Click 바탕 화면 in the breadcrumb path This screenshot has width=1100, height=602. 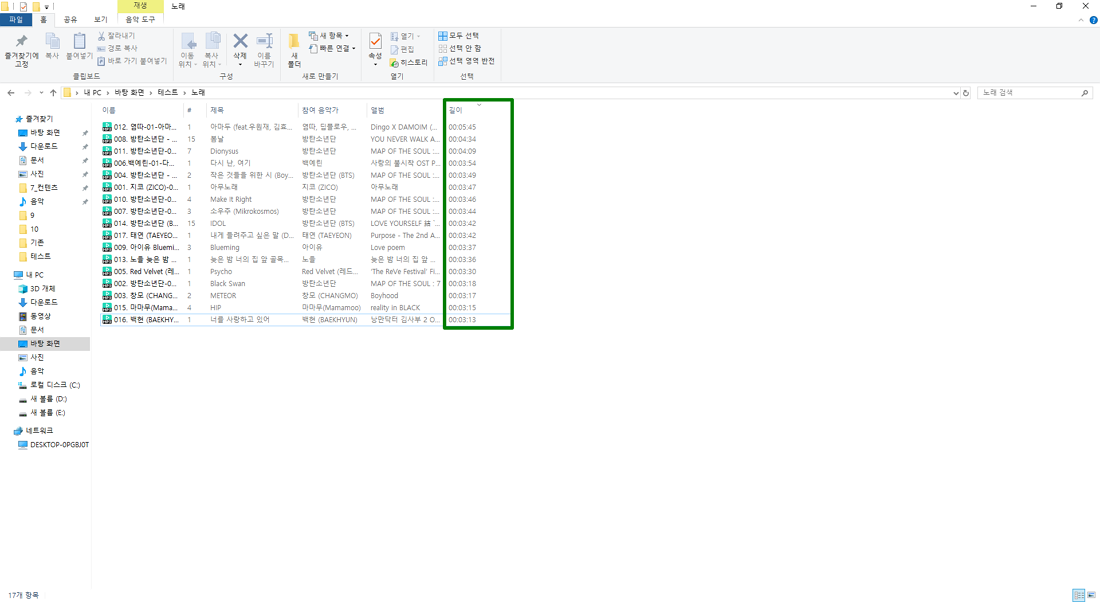click(129, 93)
